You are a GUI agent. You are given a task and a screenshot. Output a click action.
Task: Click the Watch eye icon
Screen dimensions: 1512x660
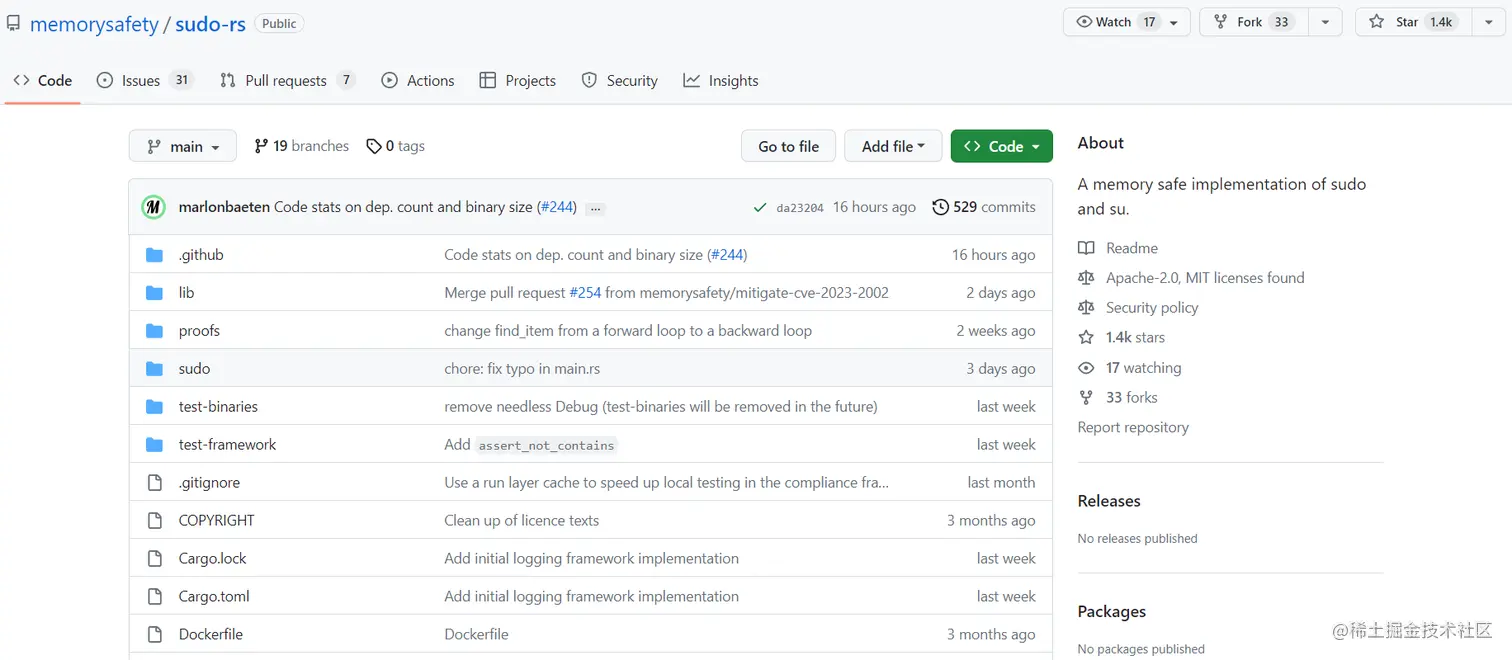click(x=1084, y=22)
